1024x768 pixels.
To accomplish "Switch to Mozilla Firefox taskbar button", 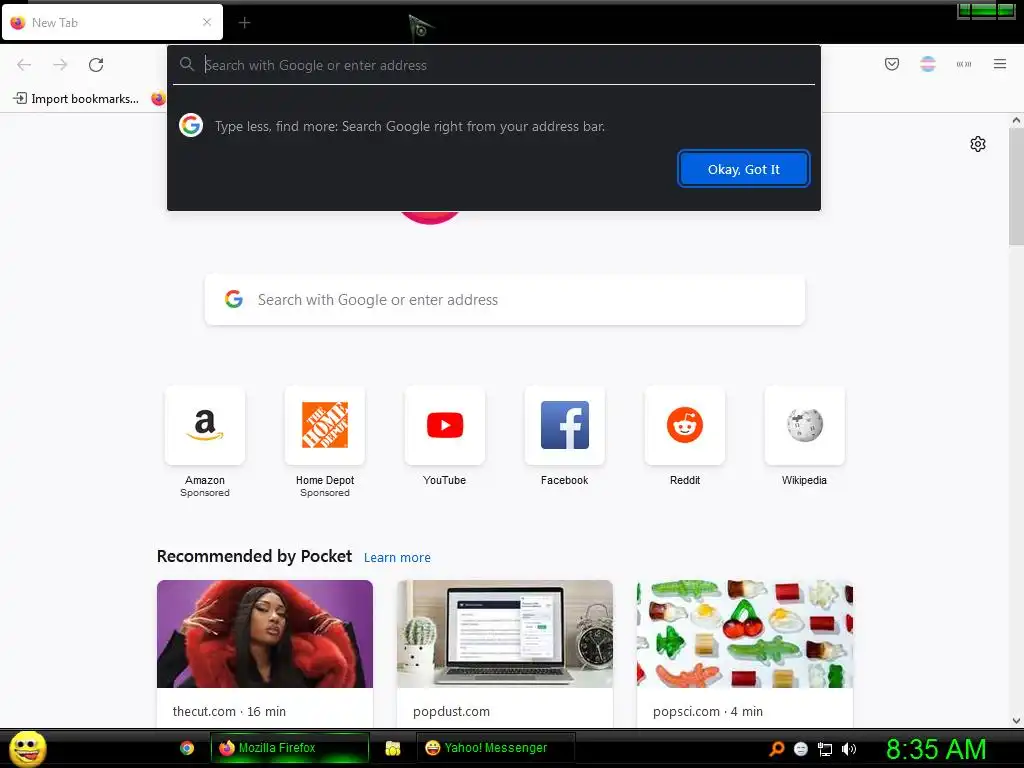I will click(289, 748).
